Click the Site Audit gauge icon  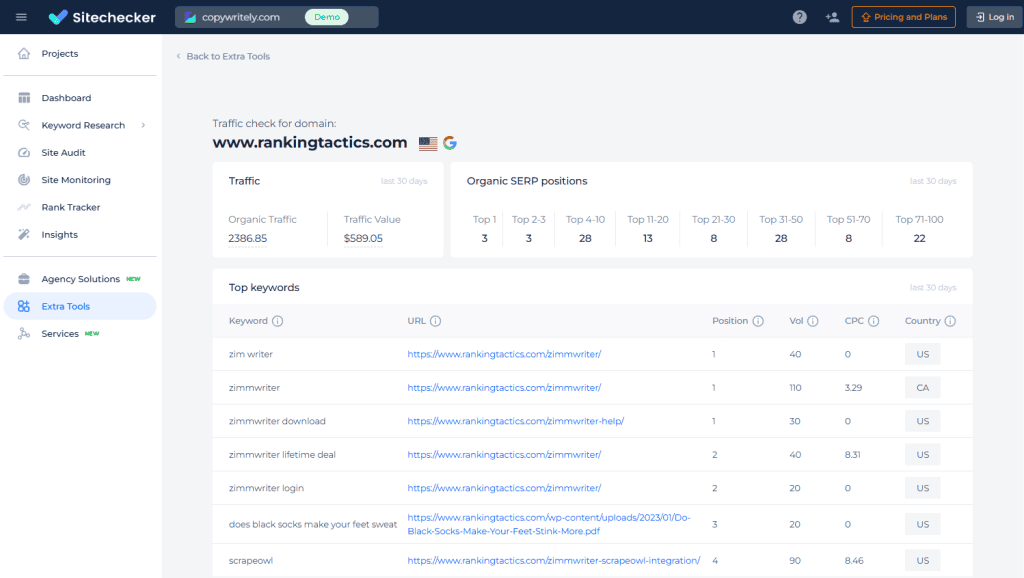coord(24,152)
